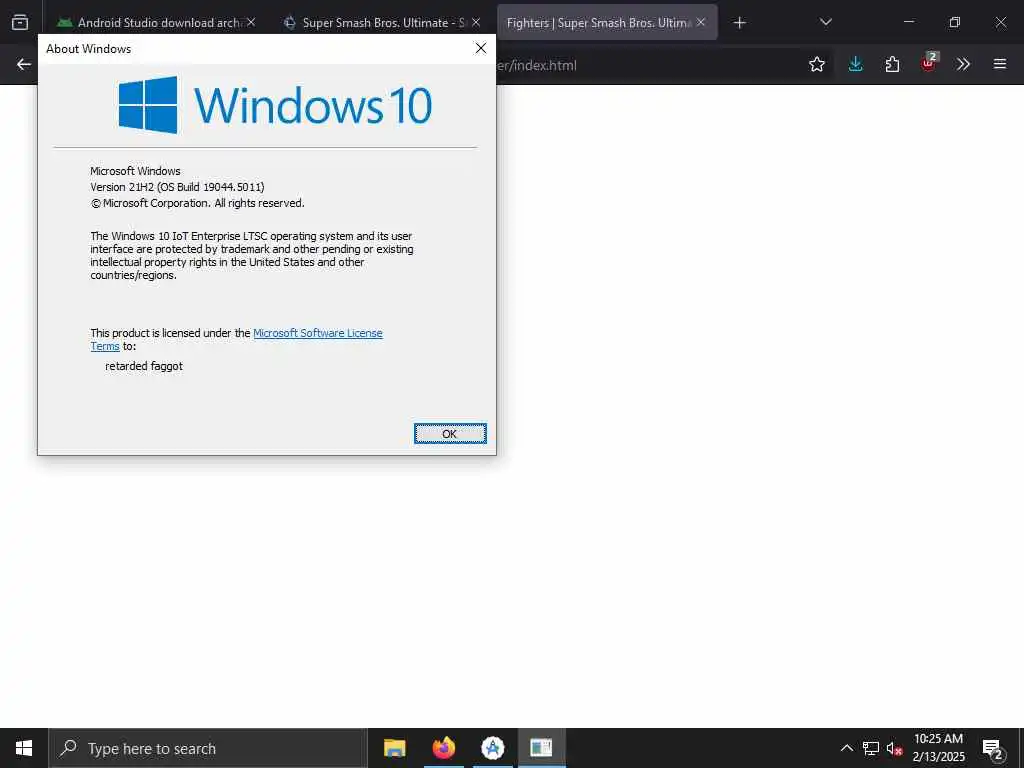This screenshot has width=1024, height=768.
Task: Minimize the browser window
Action: tap(908, 22)
